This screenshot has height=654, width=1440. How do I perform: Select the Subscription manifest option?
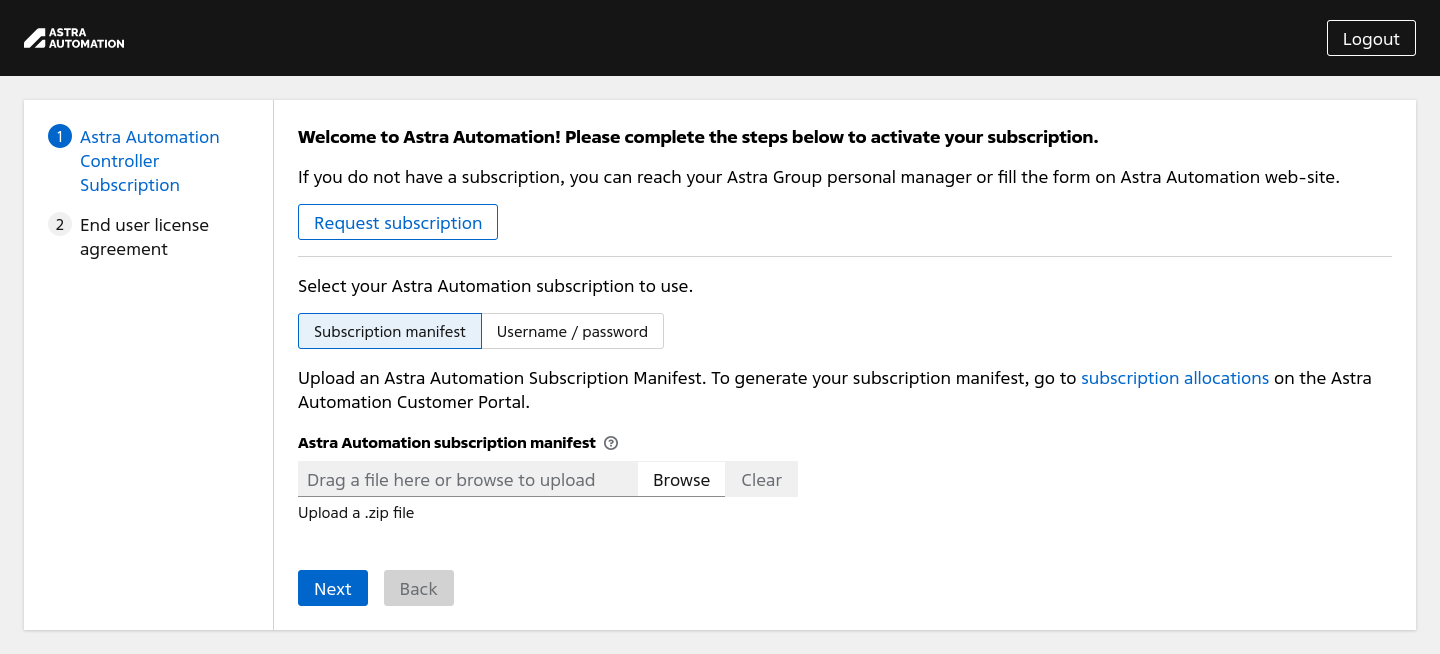390,332
